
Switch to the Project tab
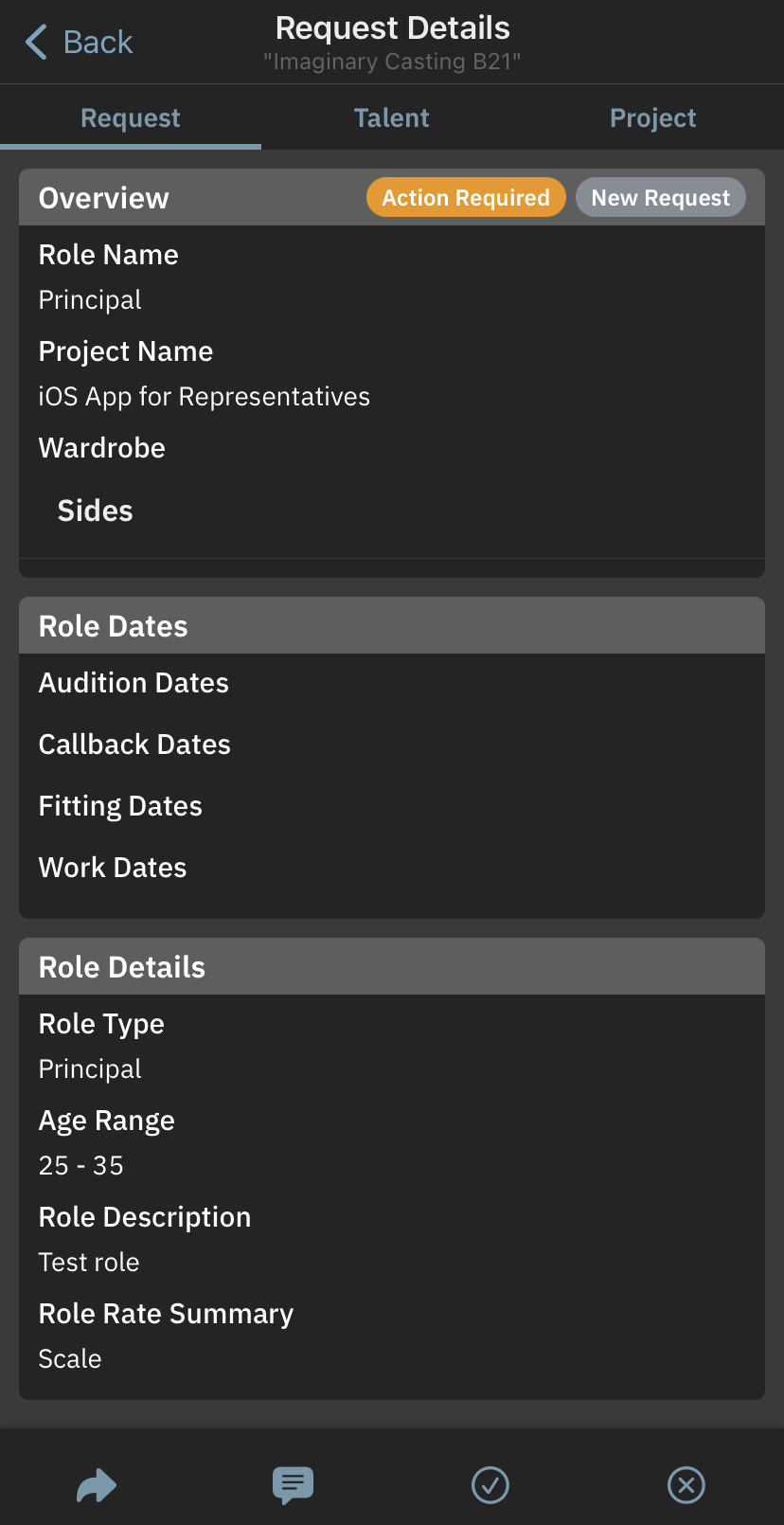point(652,117)
